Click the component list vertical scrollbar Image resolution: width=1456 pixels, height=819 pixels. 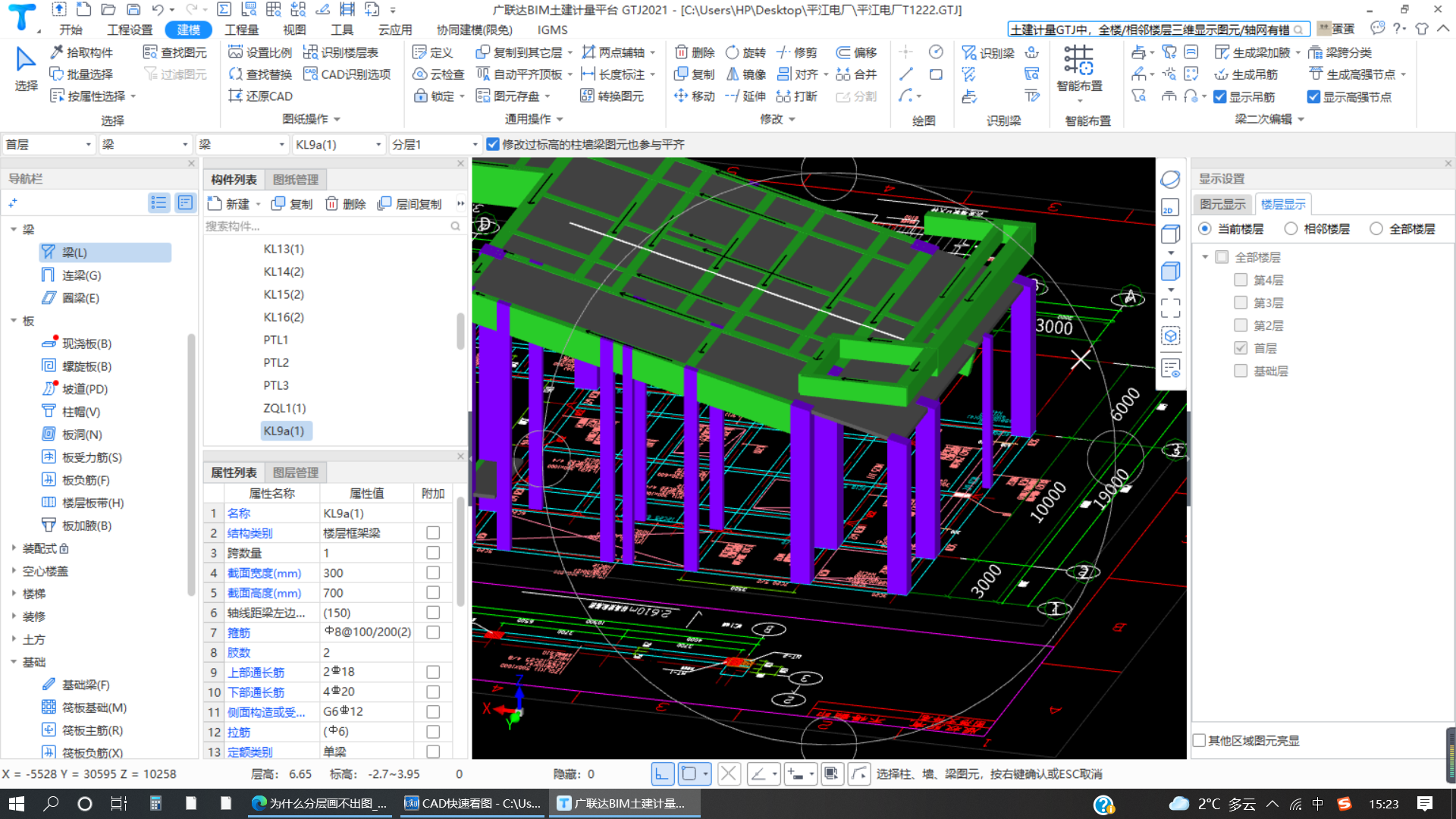point(460,330)
